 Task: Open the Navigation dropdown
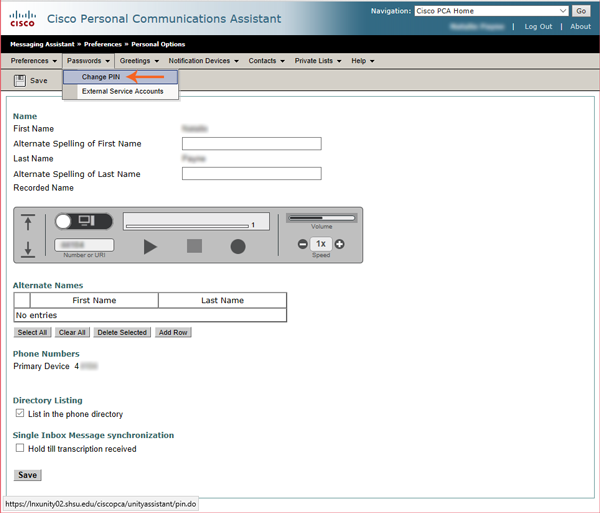(490, 10)
